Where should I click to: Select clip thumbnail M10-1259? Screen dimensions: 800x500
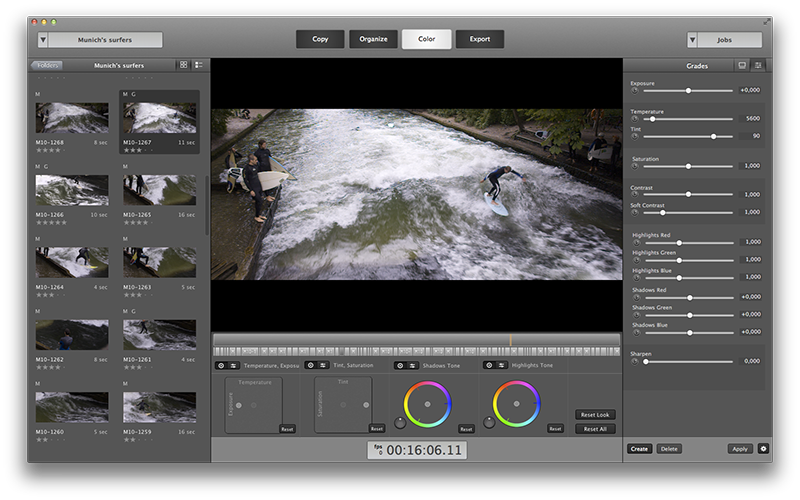(159, 407)
